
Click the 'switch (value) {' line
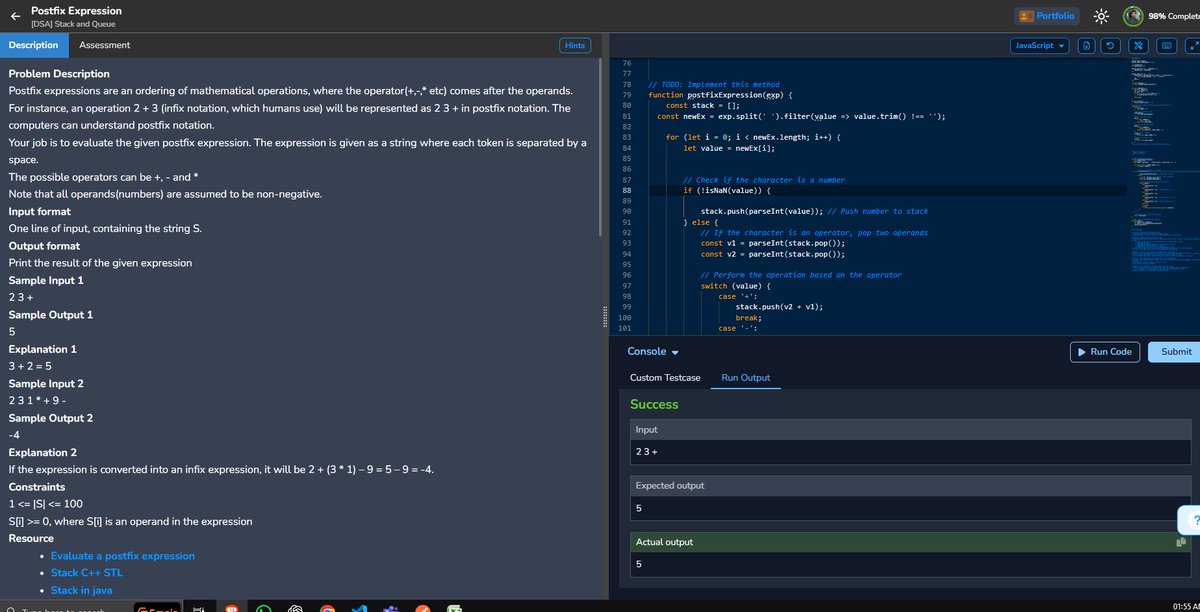[x=736, y=286]
